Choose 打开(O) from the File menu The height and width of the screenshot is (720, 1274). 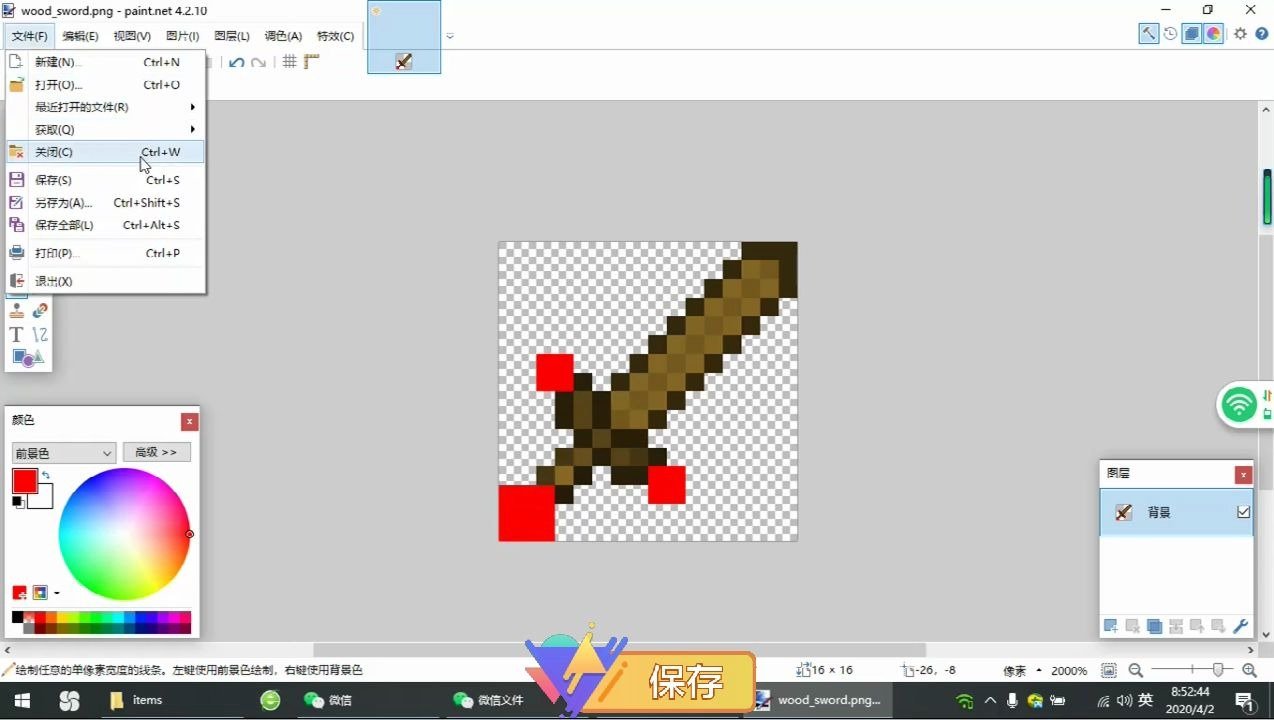105,85
